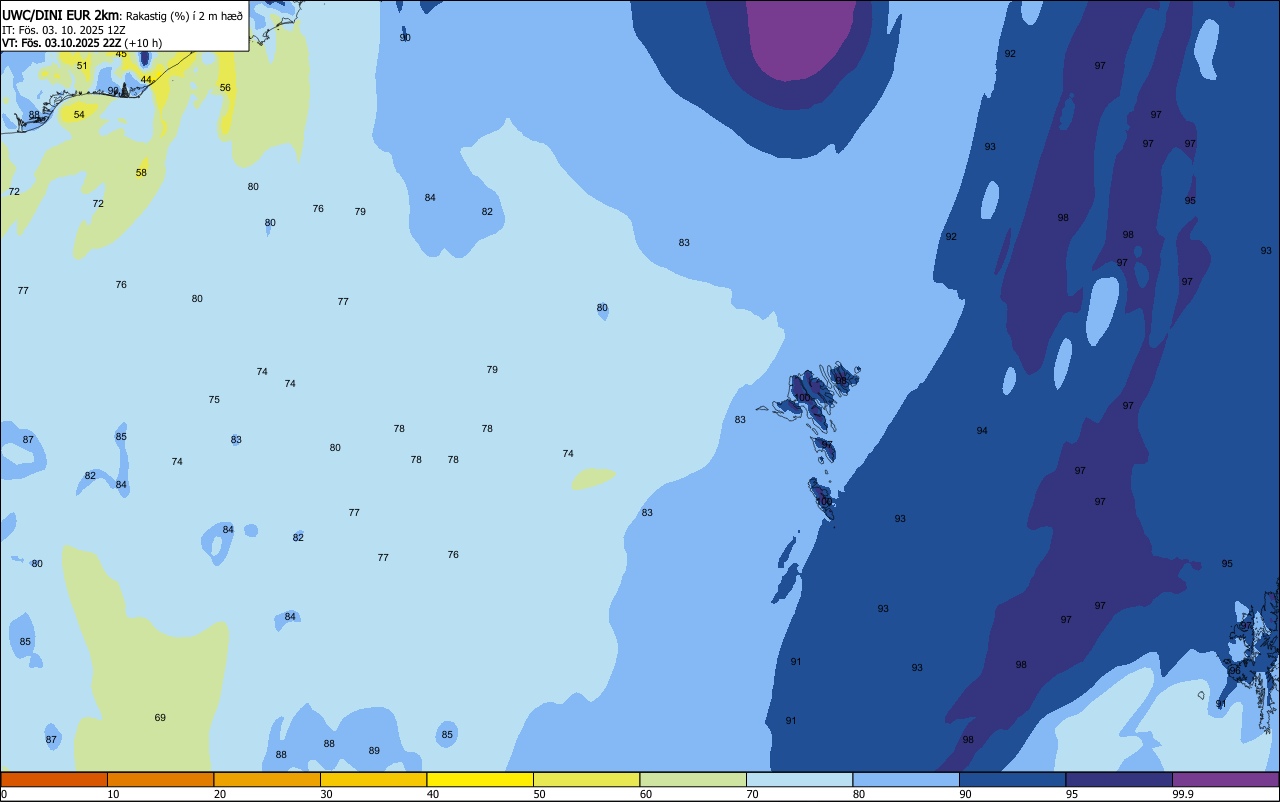Click the "54" value in the yellow patch

[x=79, y=115]
